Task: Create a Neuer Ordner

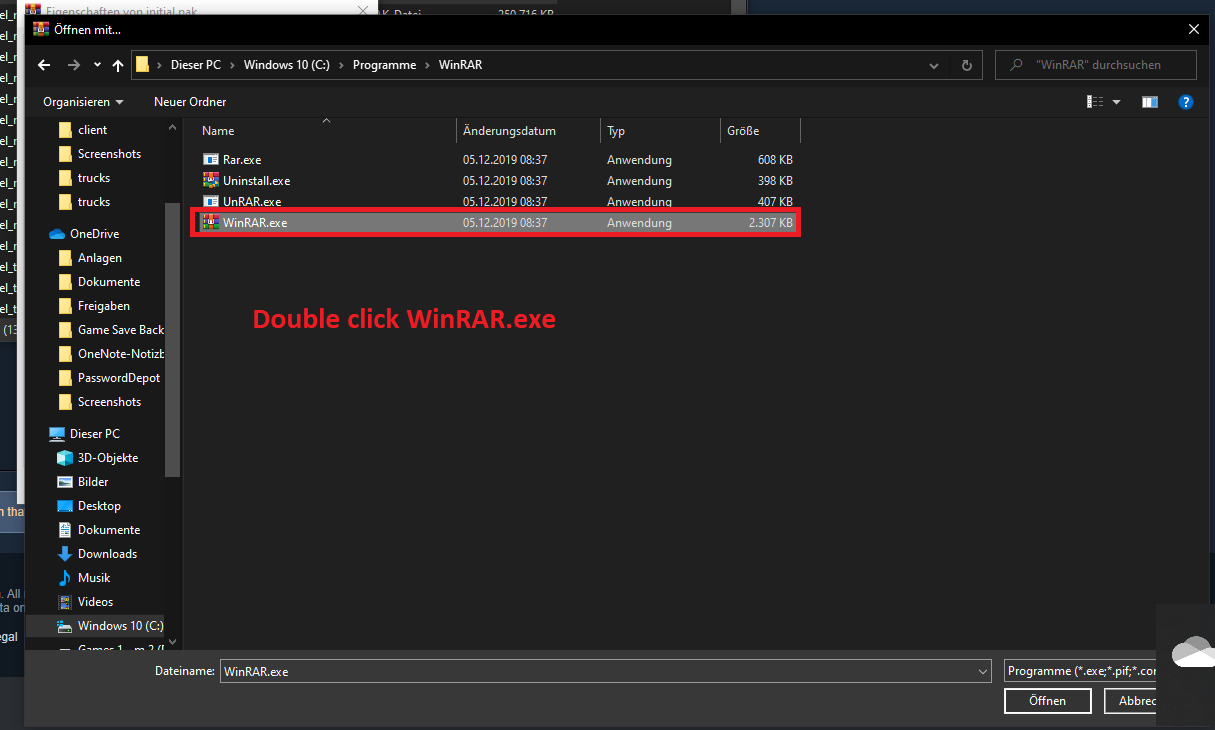Action: (190, 102)
